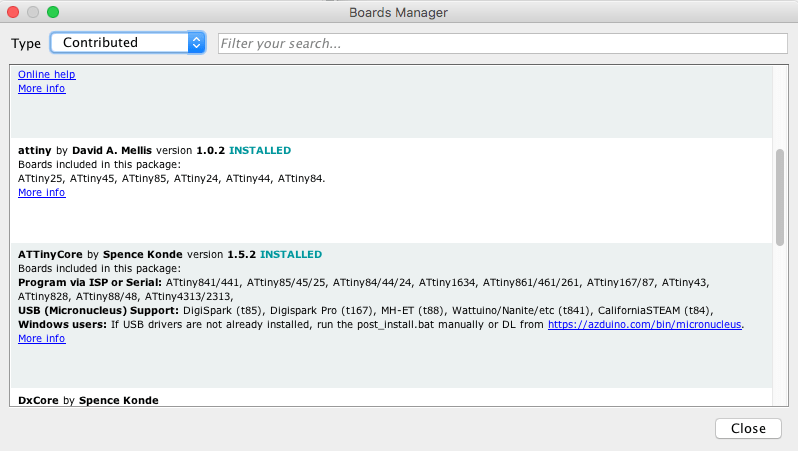Select the DxCore by Spence Konde entry

click(x=391, y=397)
